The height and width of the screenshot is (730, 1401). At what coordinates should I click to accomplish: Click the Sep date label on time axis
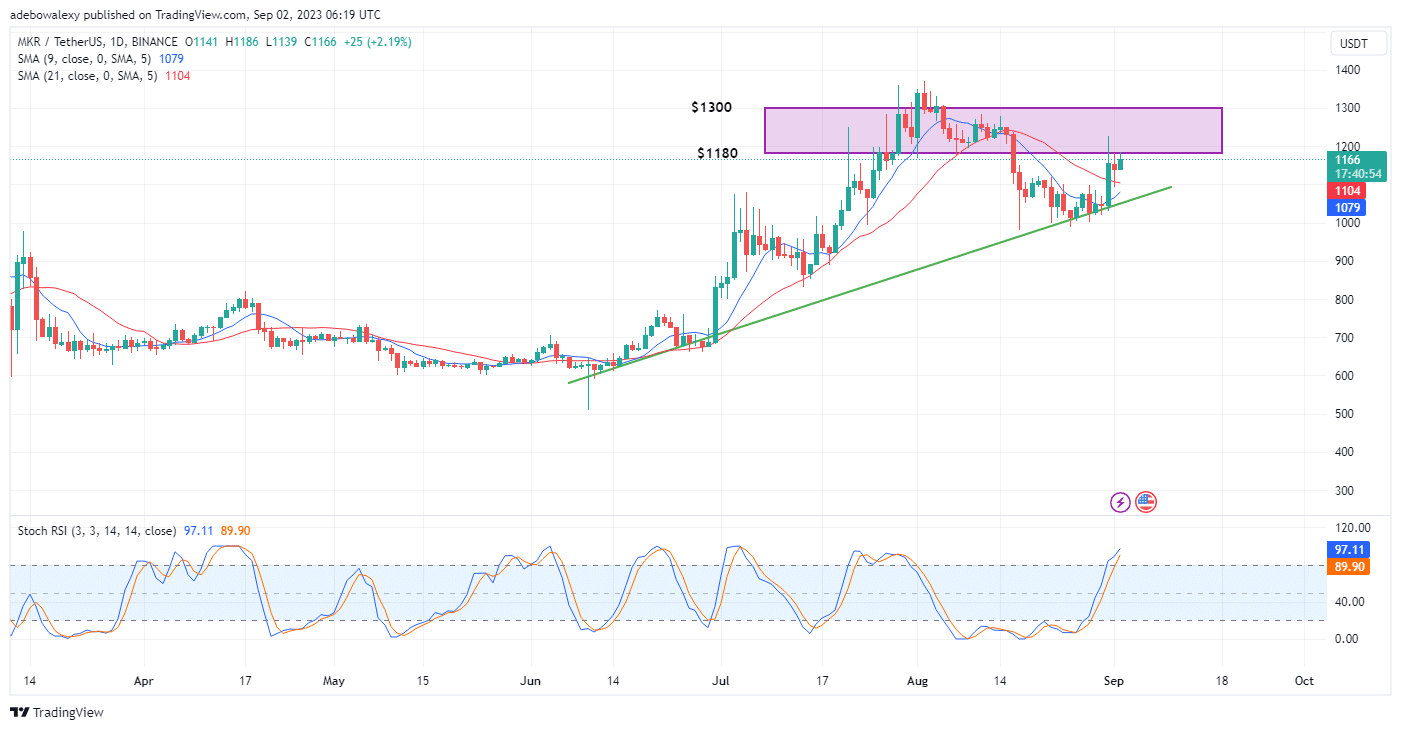pyautogui.click(x=1113, y=680)
